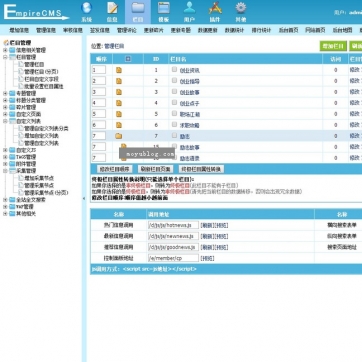Click file icon in table row ID 1
The image size is (362, 362).
(x=119, y=70)
